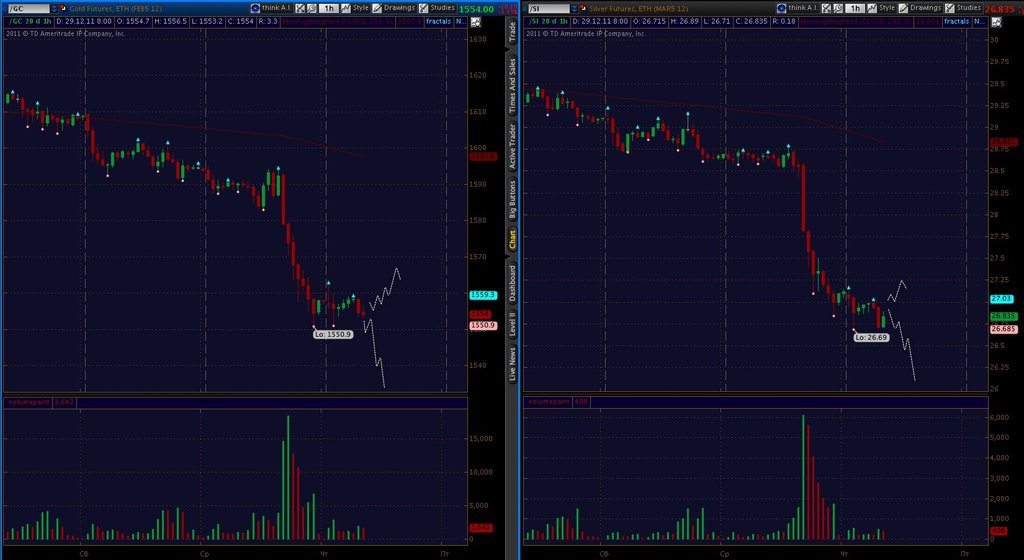This screenshot has height=560, width=1024.
Task: Click the Lo: 1550.9 price bubble
Action: pyautogui.click(x=333, y=334)
